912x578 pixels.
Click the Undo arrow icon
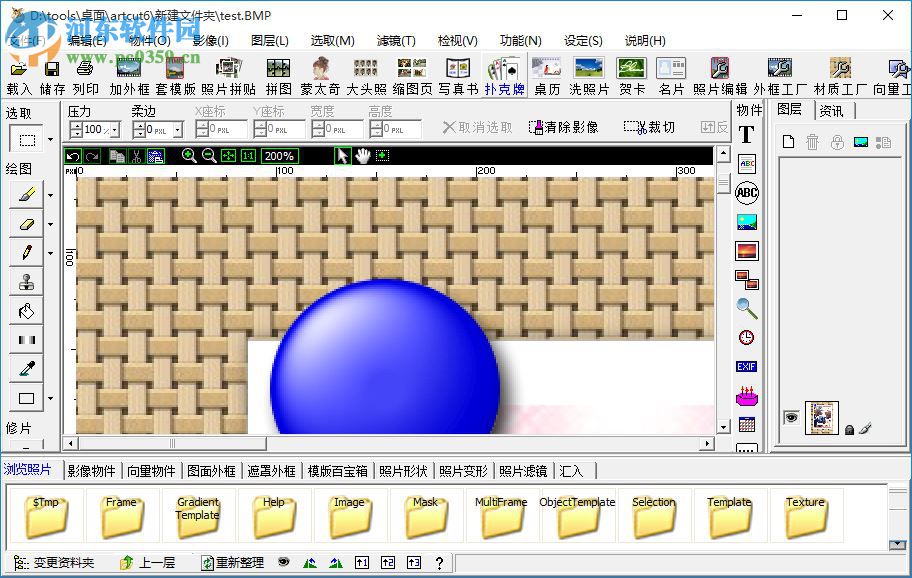72,156
